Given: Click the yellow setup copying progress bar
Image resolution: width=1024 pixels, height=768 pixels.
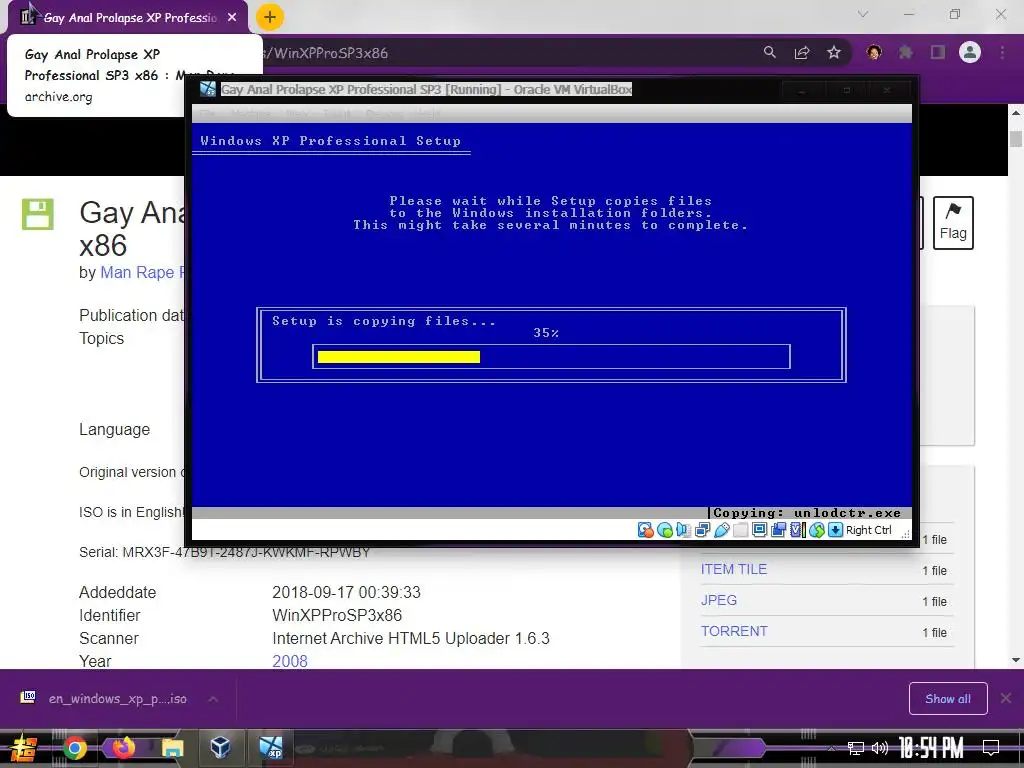Looking at the screenshot, I should click(398, 357).
